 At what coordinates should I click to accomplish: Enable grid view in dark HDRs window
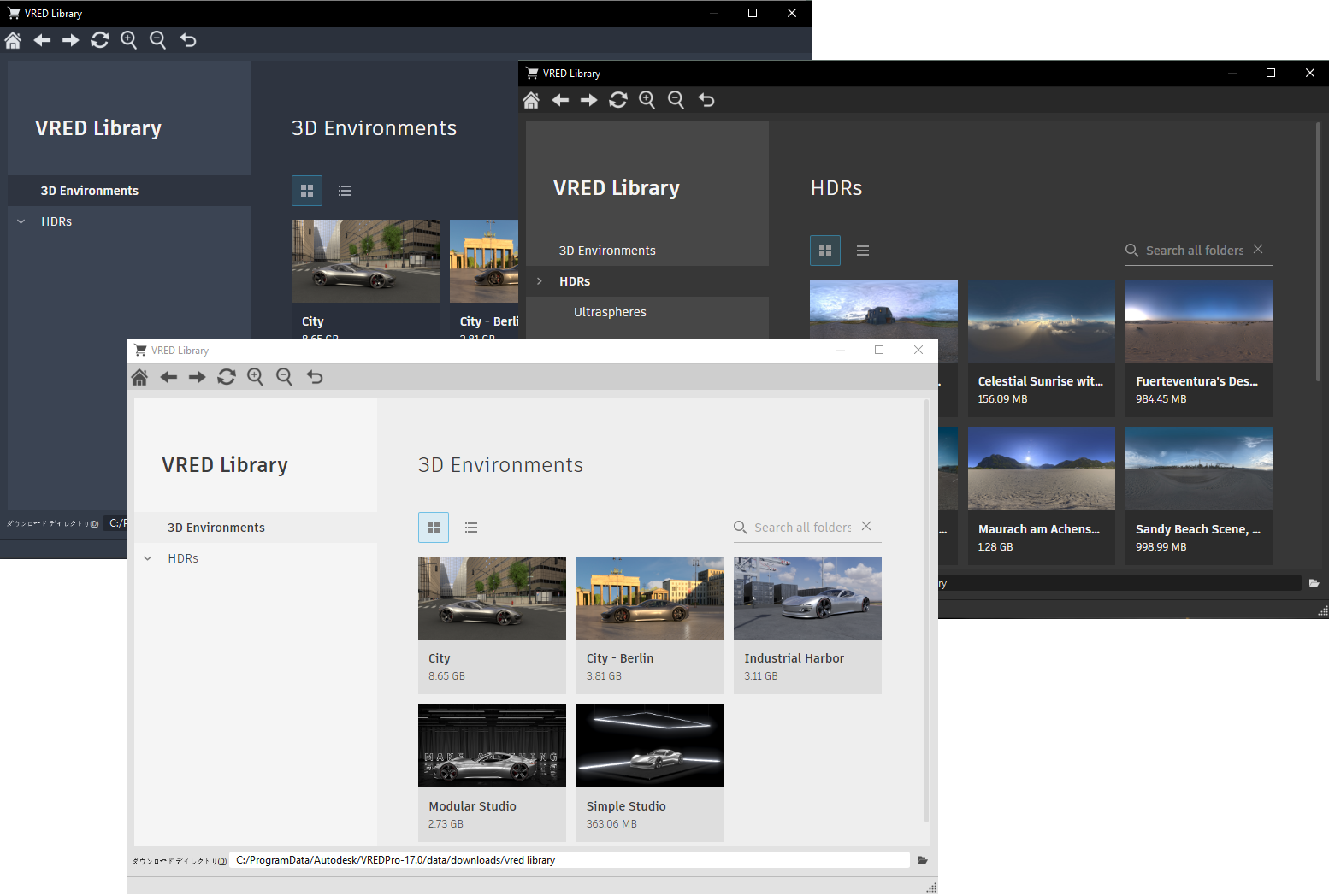click(825, 251)
